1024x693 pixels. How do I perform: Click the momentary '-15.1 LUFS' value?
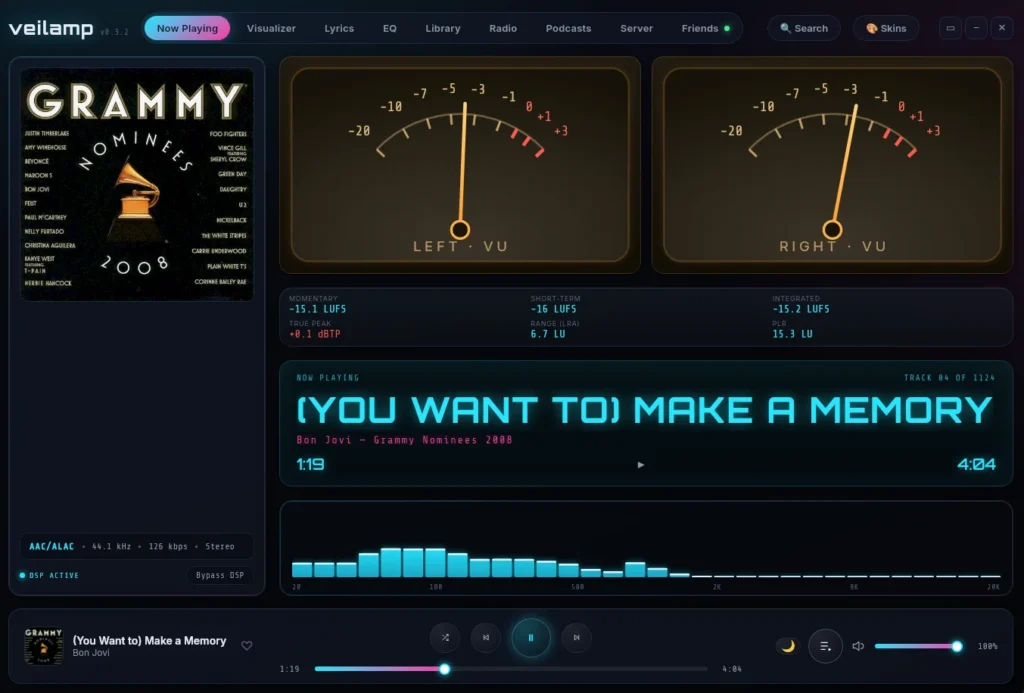point(317,309)
